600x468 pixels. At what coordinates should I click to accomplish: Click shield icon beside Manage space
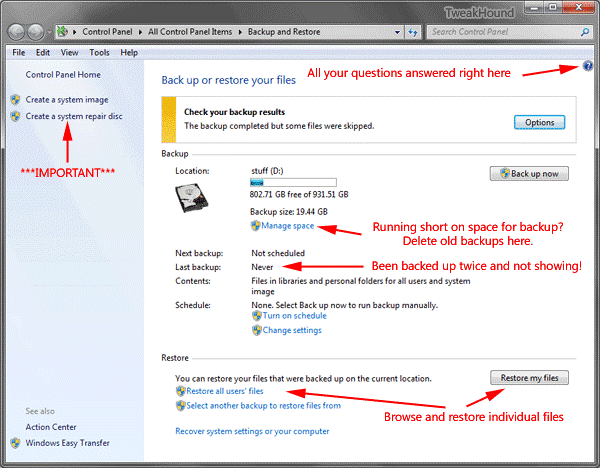[255, 226]
